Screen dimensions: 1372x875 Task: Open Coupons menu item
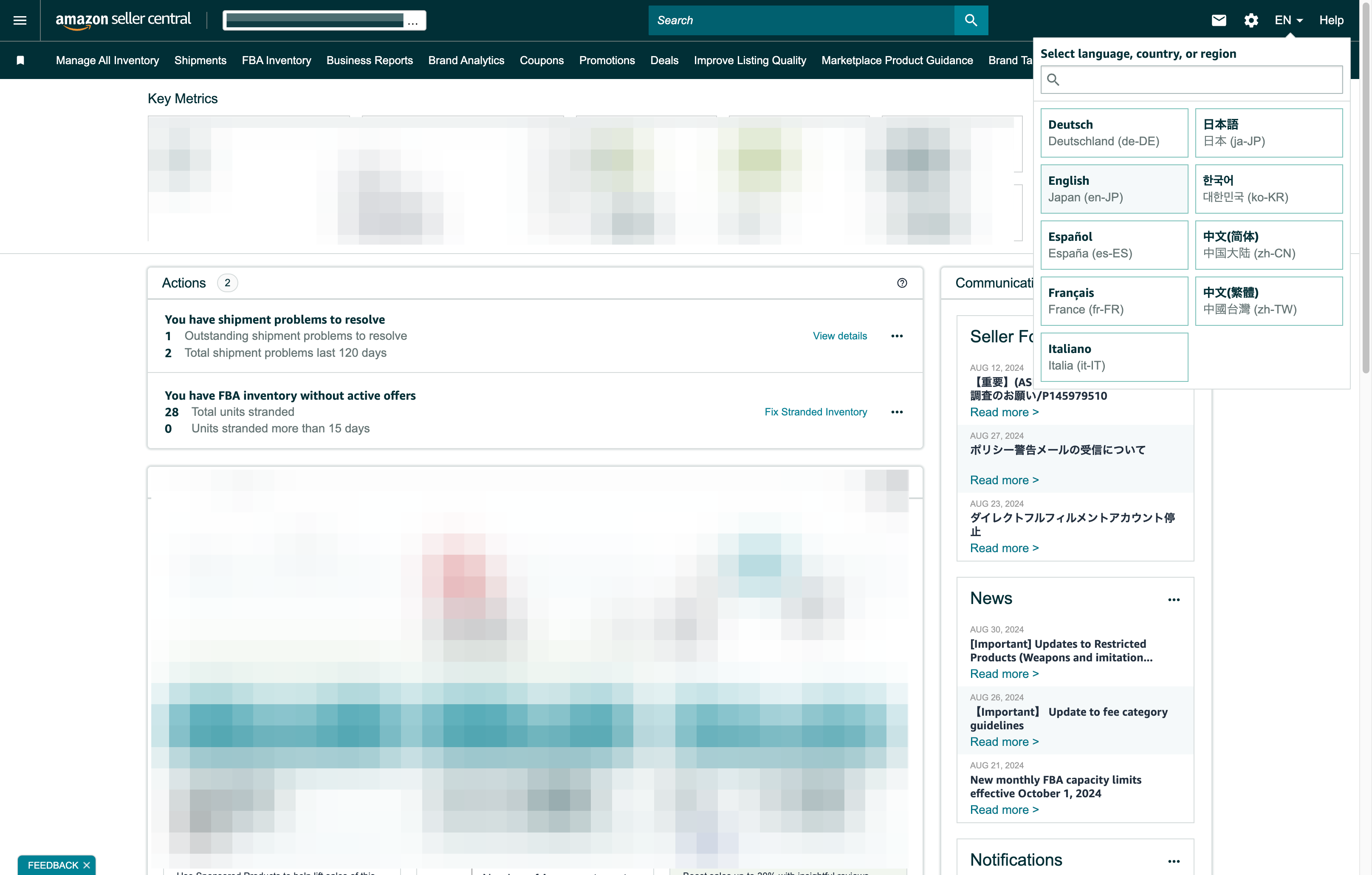[x=541, y=60]
